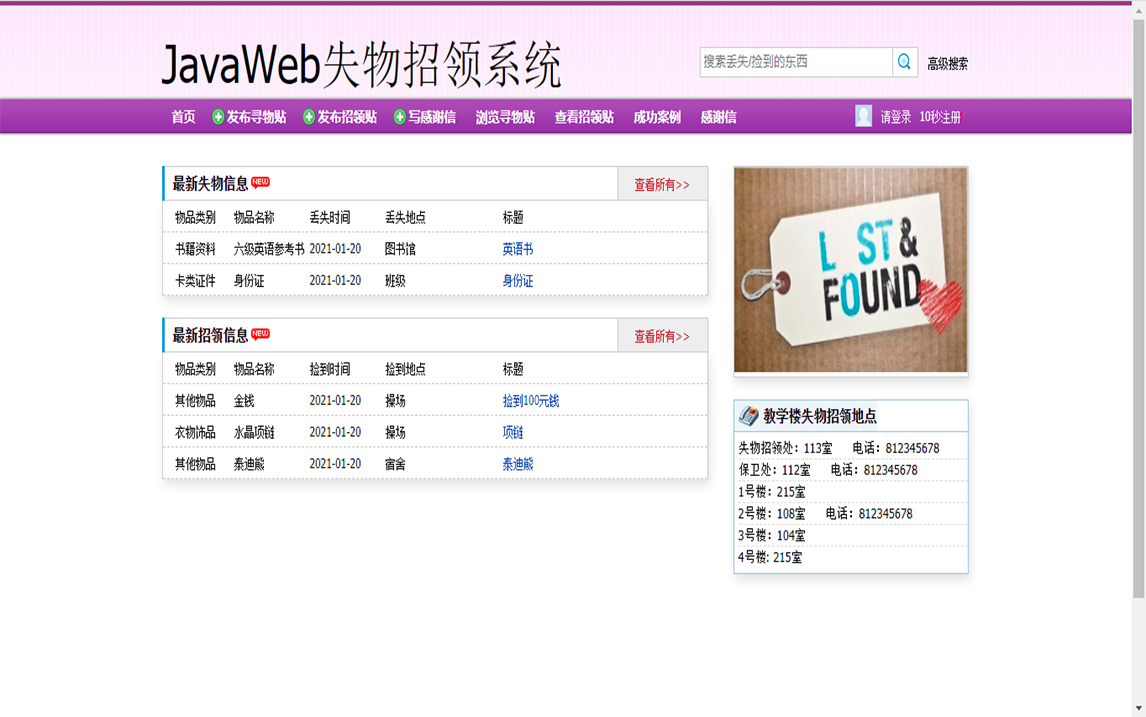
Task: Click the green plus icon beside 发布寻物贴
Action: point(218,117)
